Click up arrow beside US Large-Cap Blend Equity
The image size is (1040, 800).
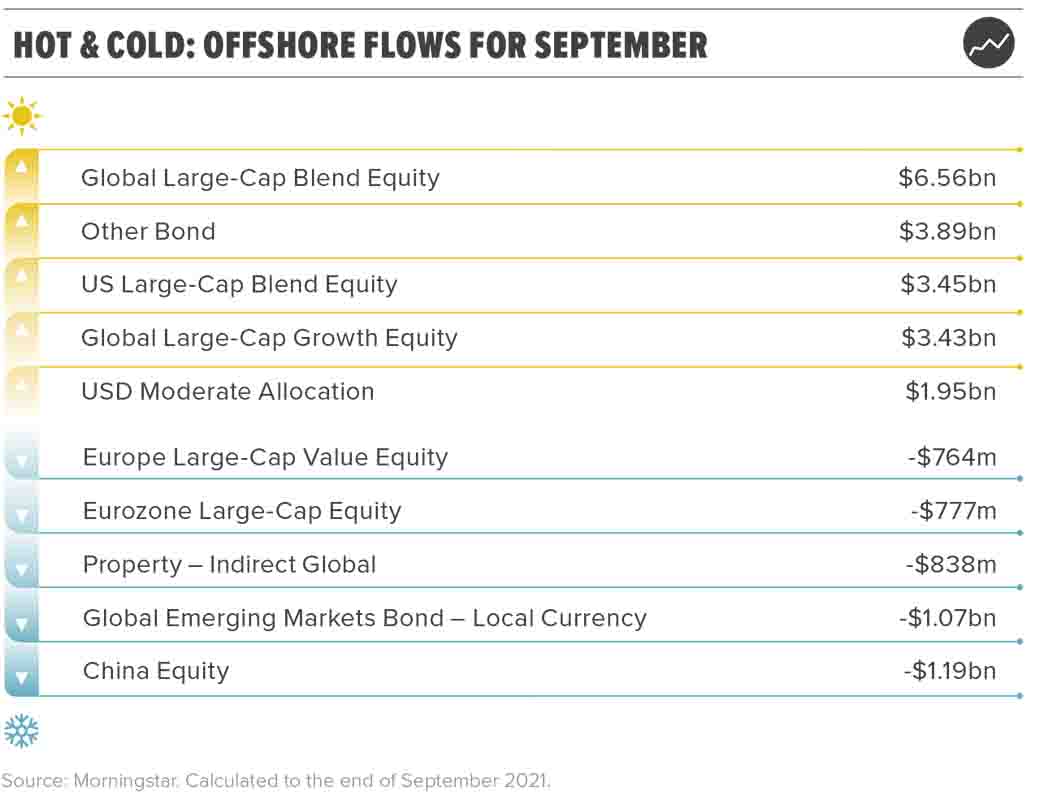(x=21, y=273)
